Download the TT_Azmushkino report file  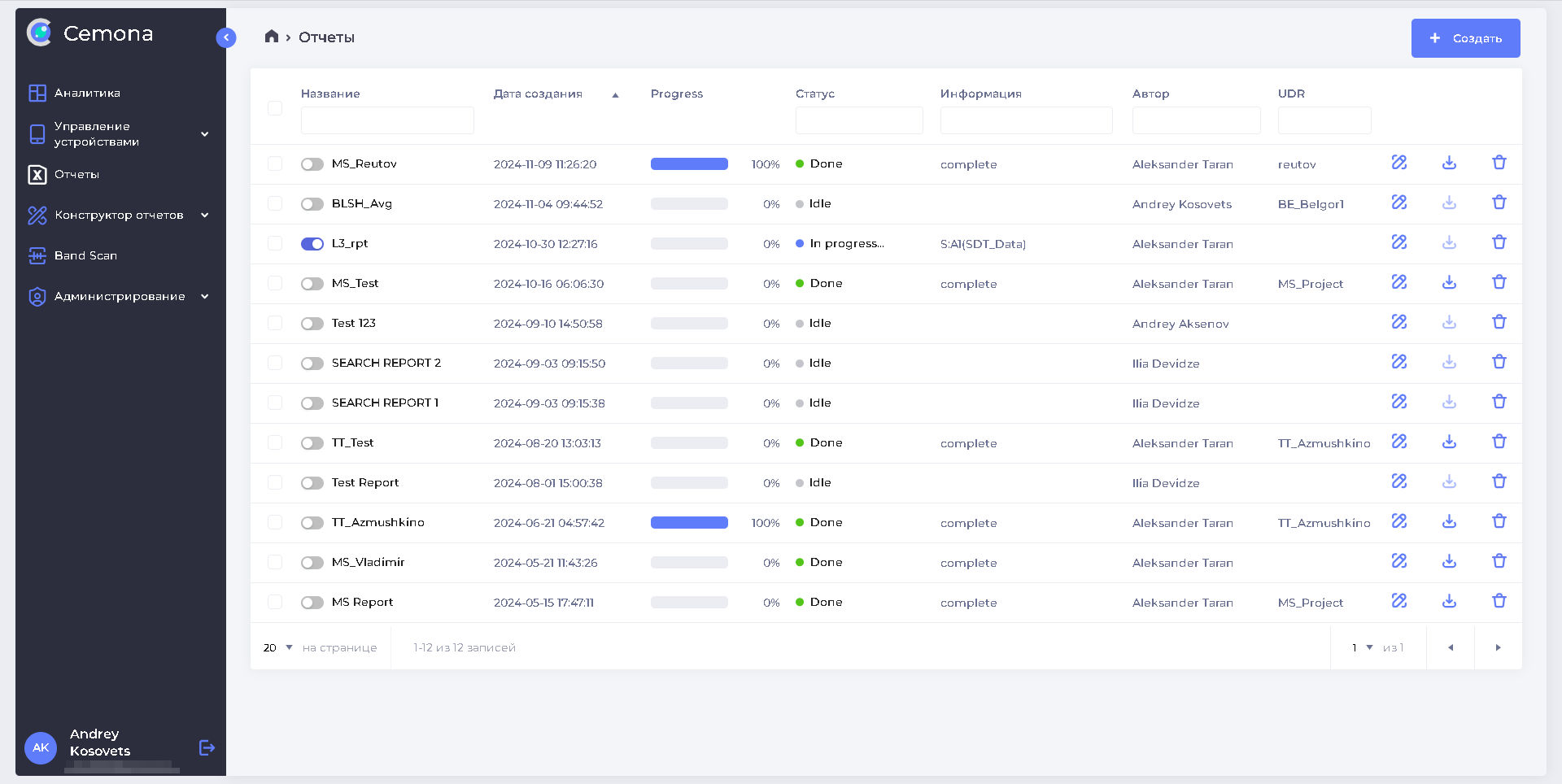click(x=1449, y=521)
